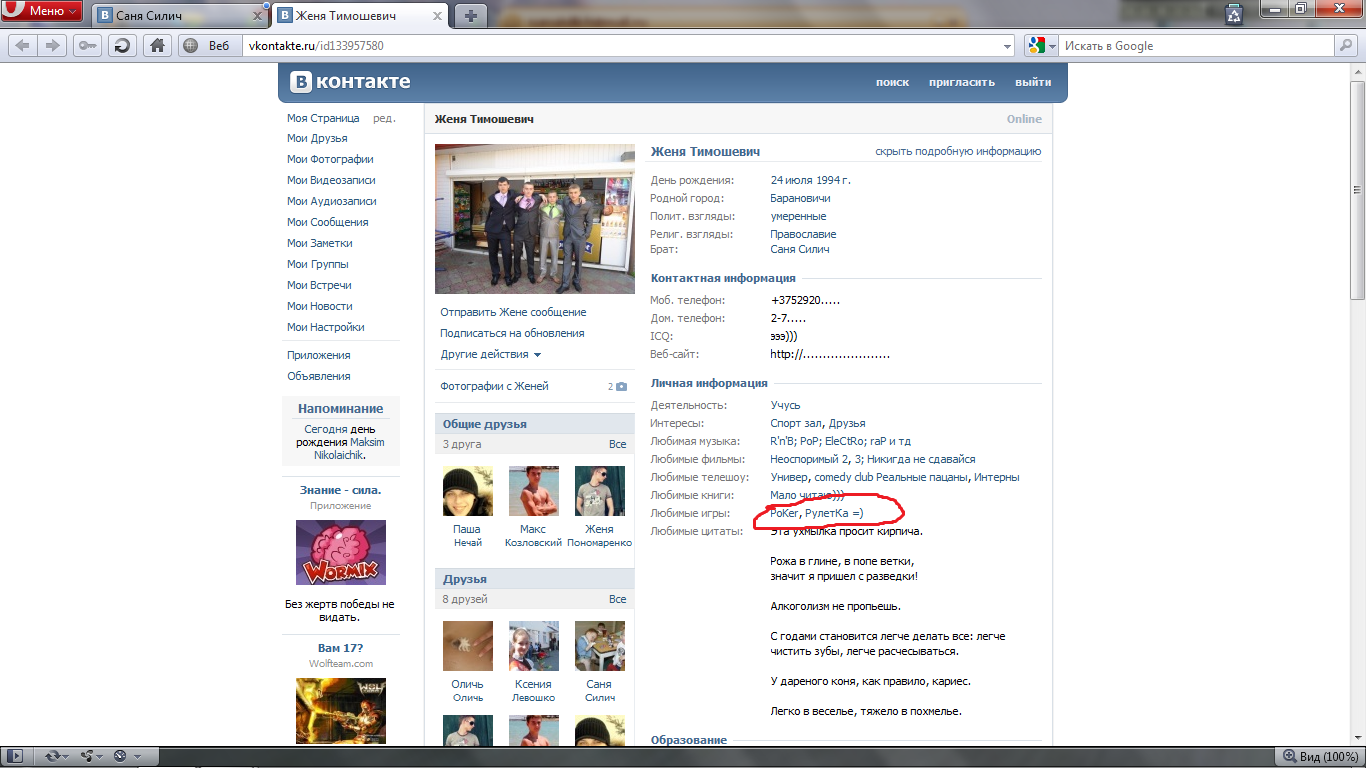Open the Opera Меню button

pyautogui.click(x=42, y=11)
